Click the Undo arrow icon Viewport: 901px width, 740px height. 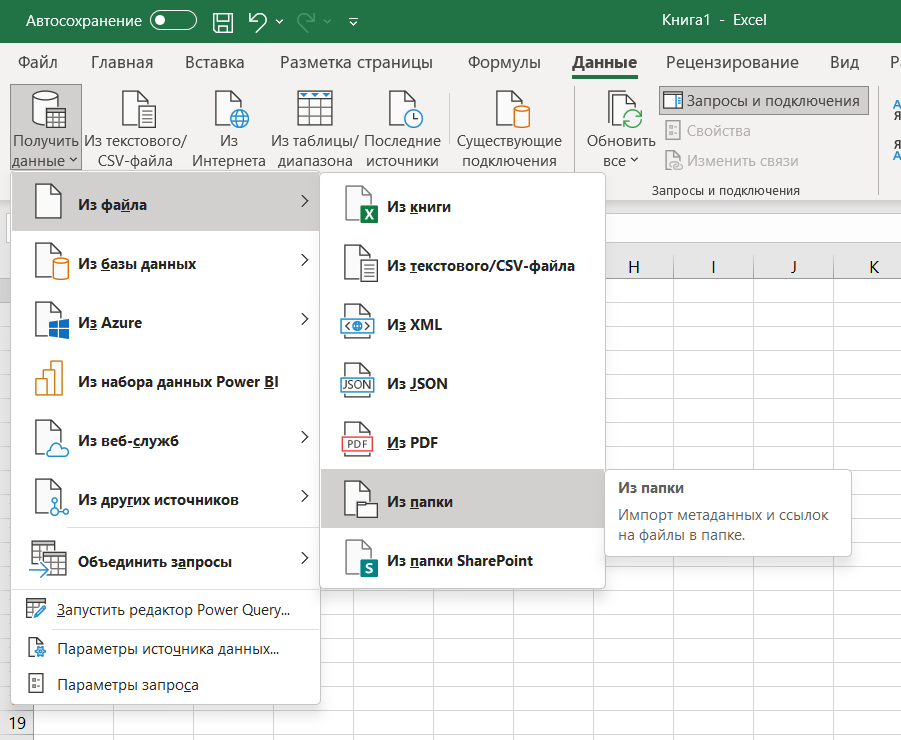tap(257, 21)
